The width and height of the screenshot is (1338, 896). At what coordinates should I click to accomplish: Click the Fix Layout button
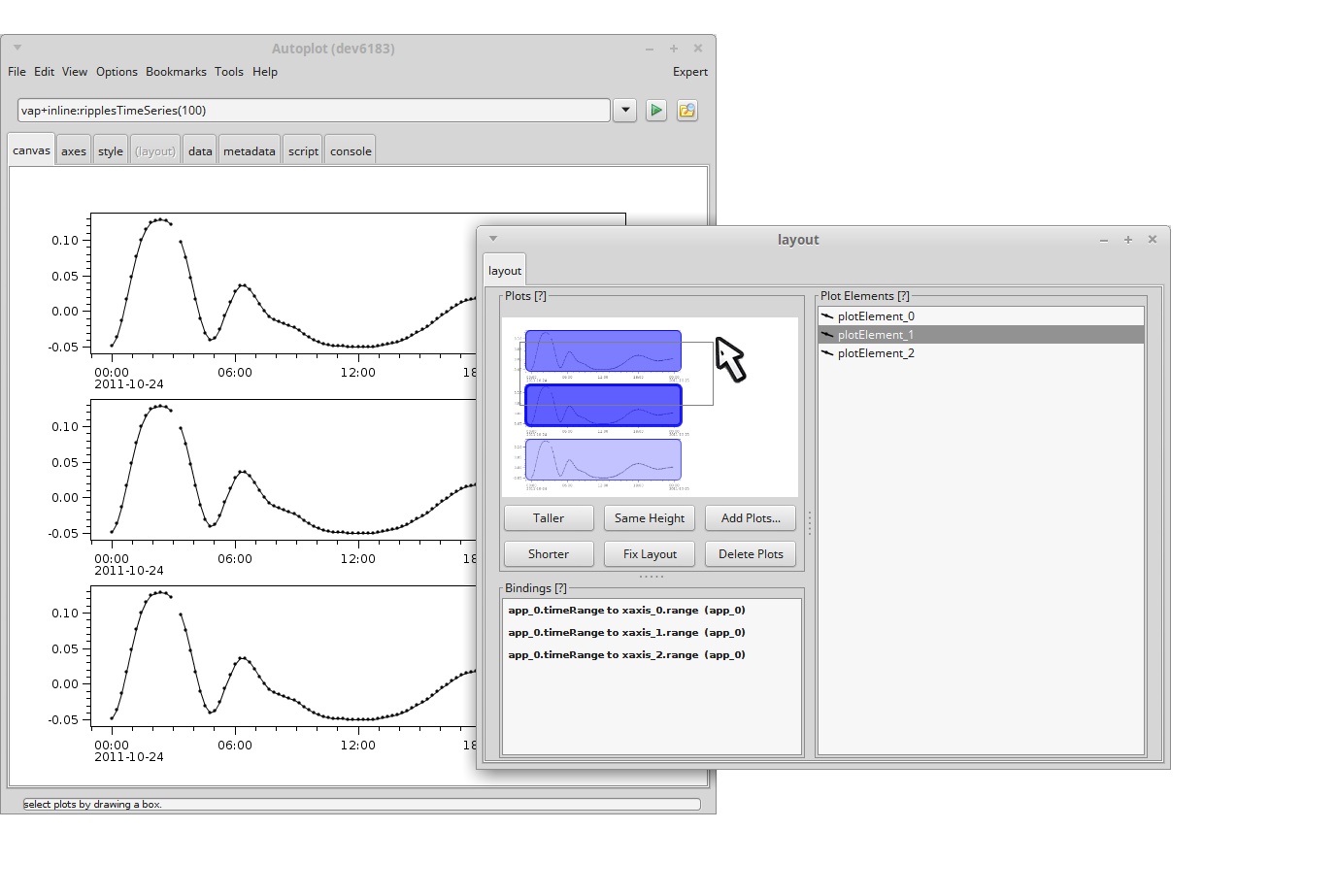(x=650, y=554)
